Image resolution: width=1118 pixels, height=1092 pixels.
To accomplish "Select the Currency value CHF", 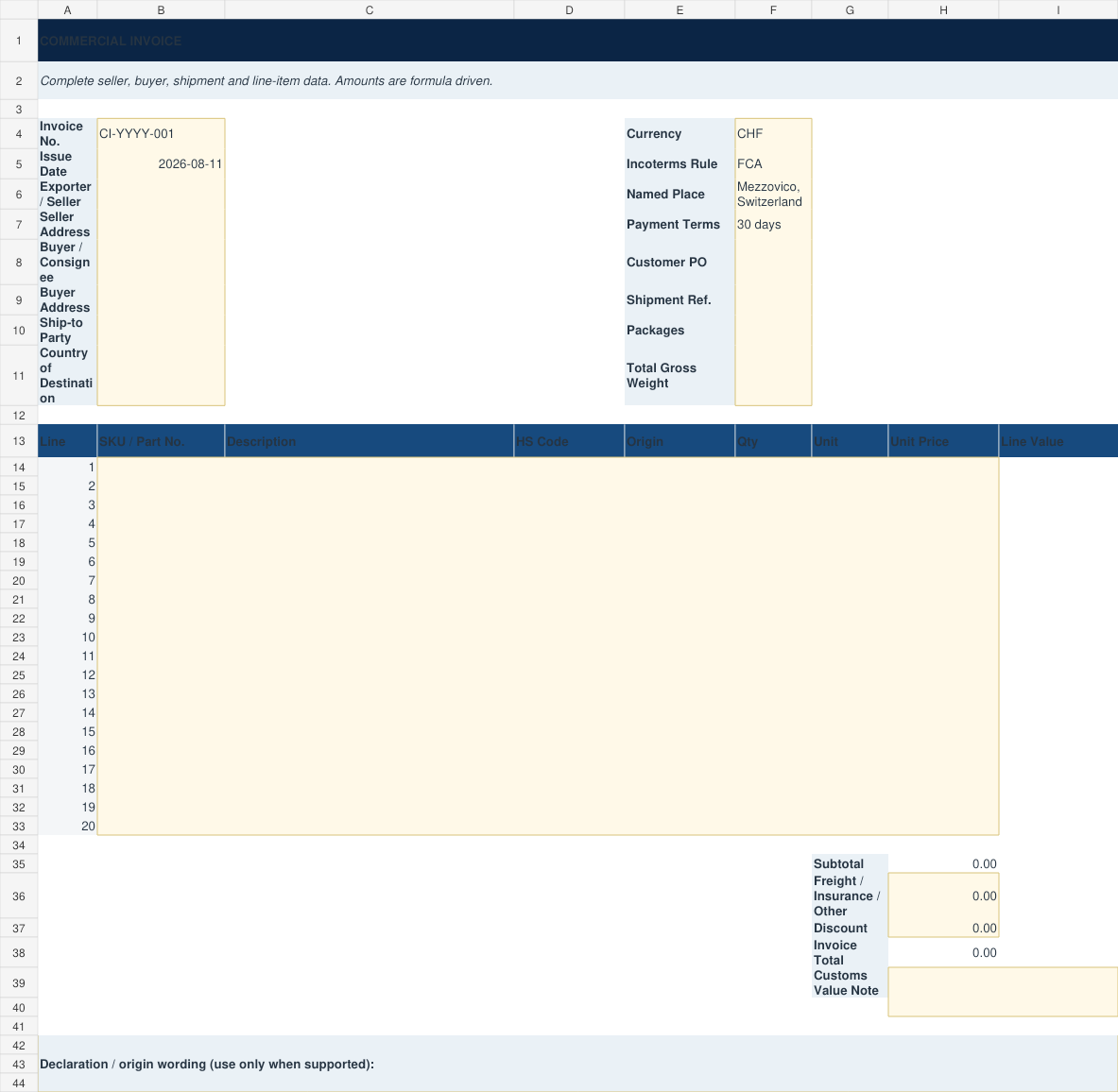I will [x=773, y=133].
